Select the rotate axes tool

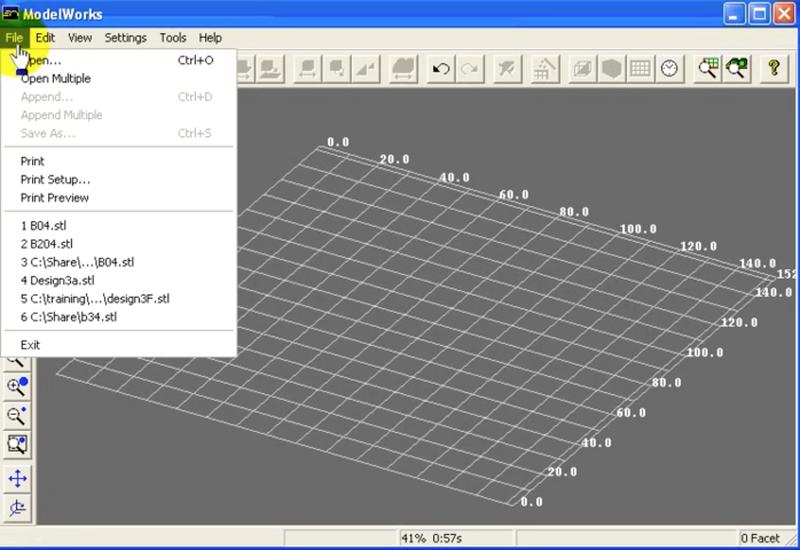(x=17, y=507)
